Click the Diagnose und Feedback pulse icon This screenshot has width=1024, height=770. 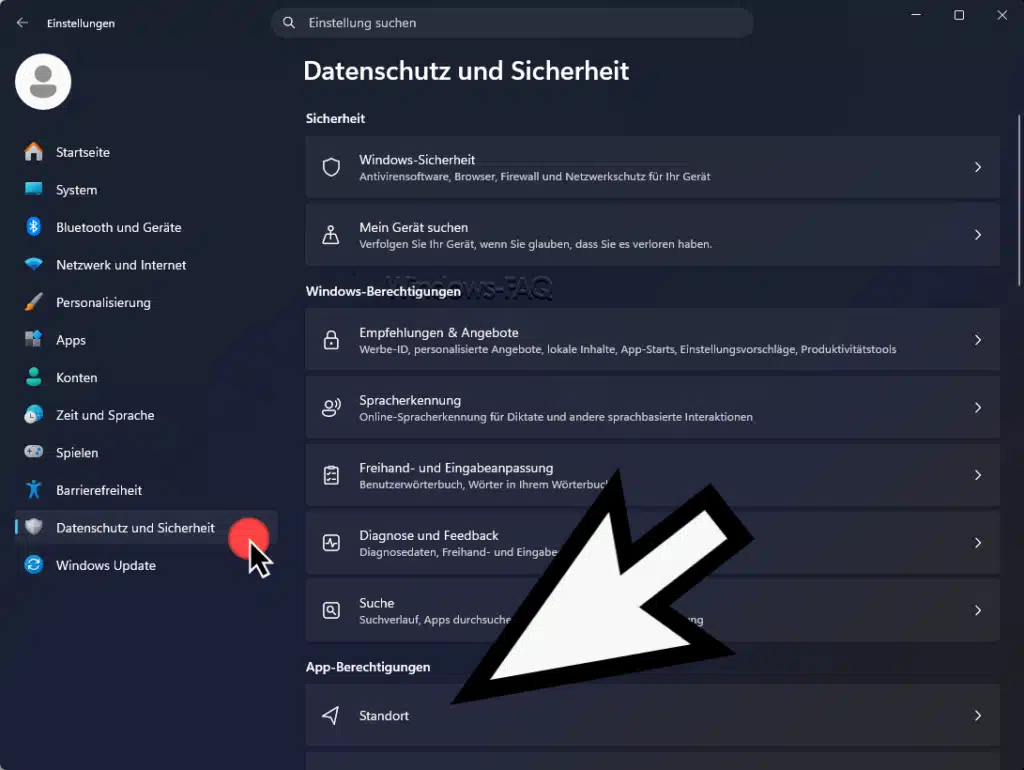[331, 543]
